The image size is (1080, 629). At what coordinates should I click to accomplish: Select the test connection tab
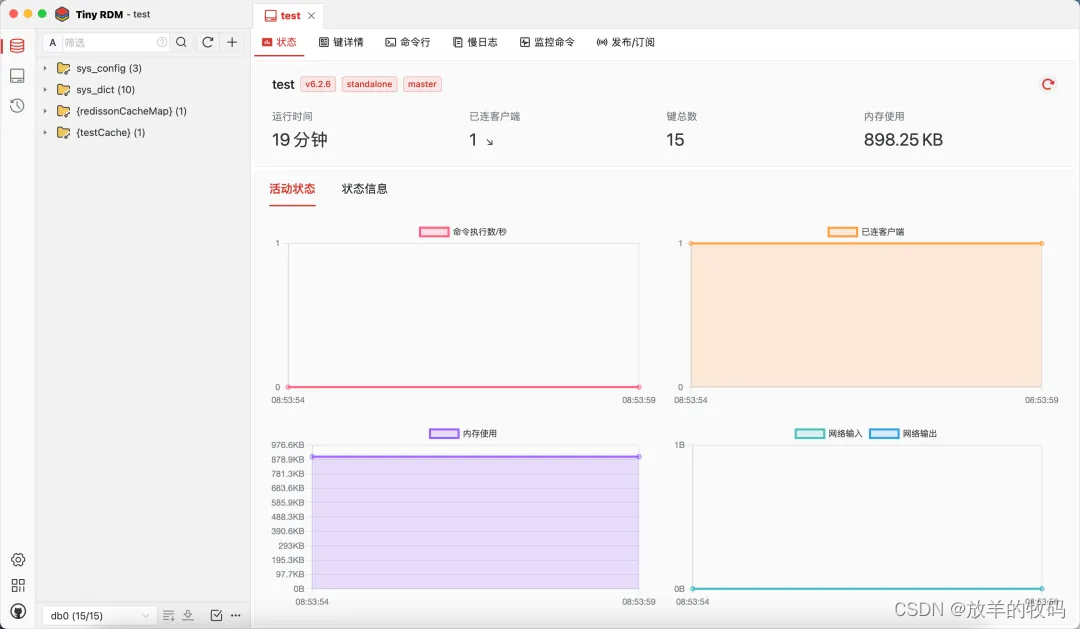point(288,15)
